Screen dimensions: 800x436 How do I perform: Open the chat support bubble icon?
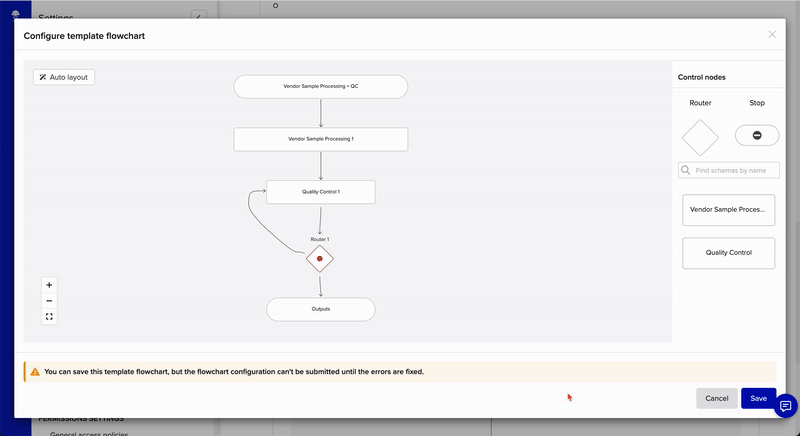785,406
